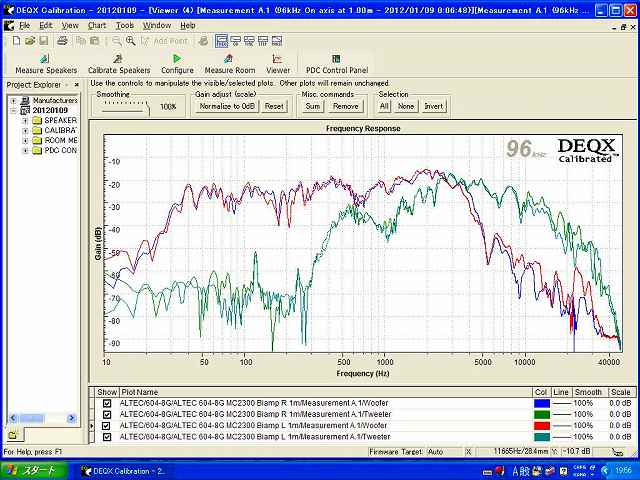Select the fifth chart view mode icon
640x480 pixels.
(x=277, y=40)
